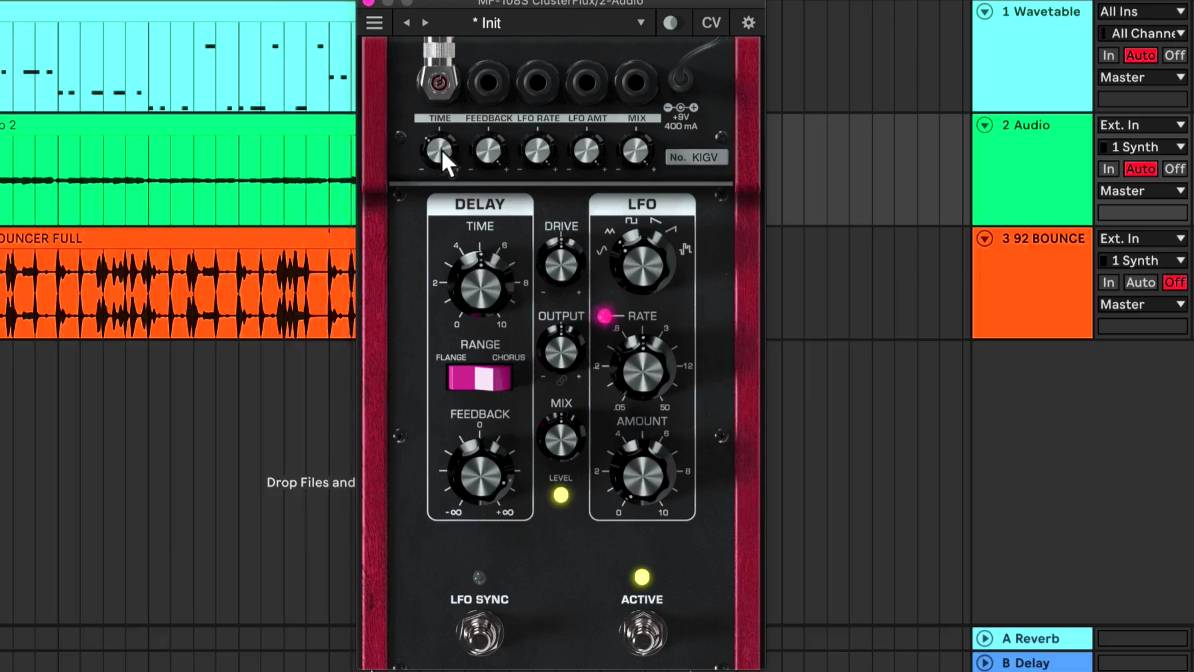Open 2 Audio Ext. In dropdown
Viewport: 1194px width, 672px height.
pyautogui.click(x=1142, y=125)
